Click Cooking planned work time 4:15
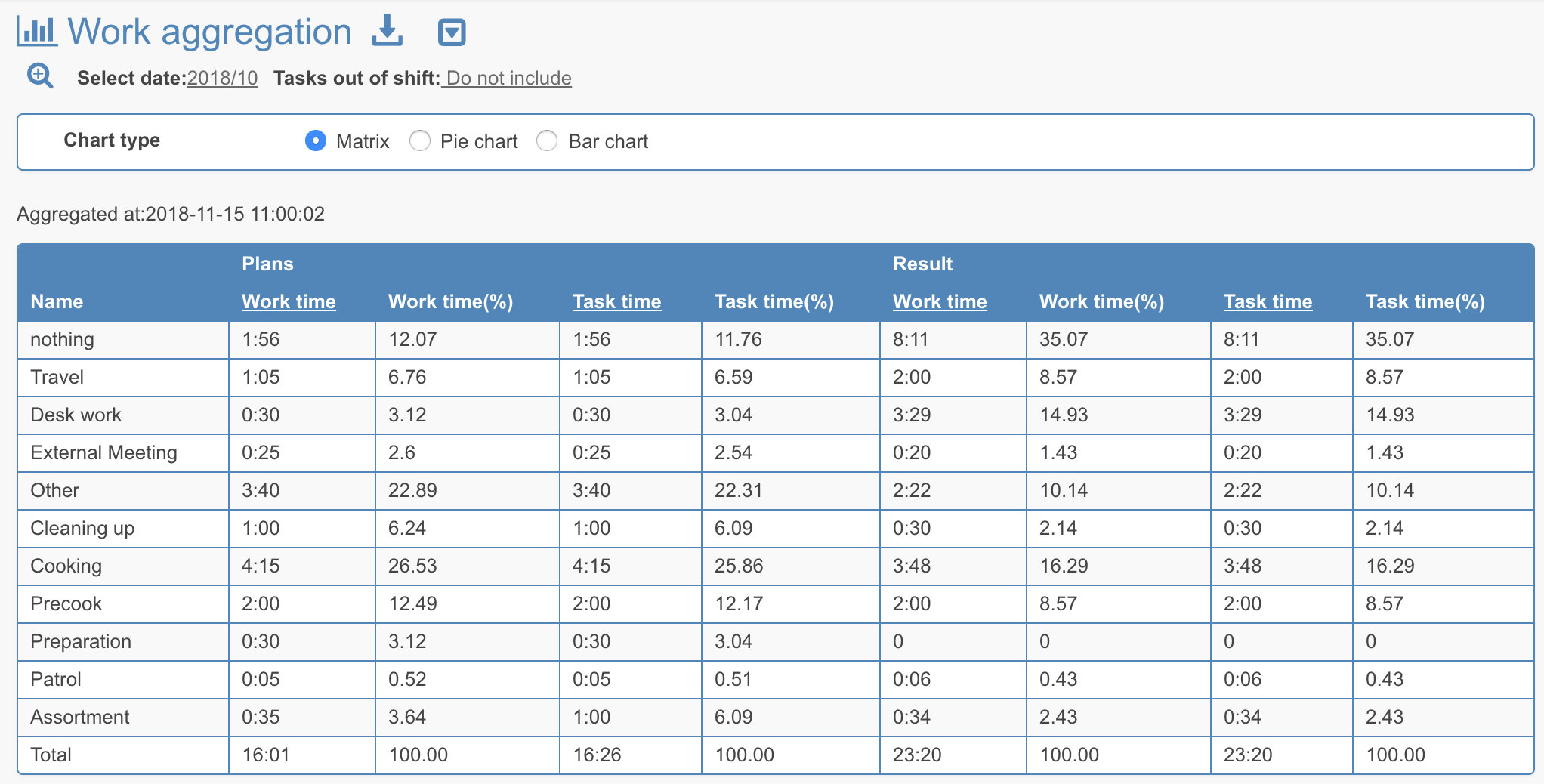Image resolution: width=1544 pixels, height=784 pixels. tap(261, 566)
